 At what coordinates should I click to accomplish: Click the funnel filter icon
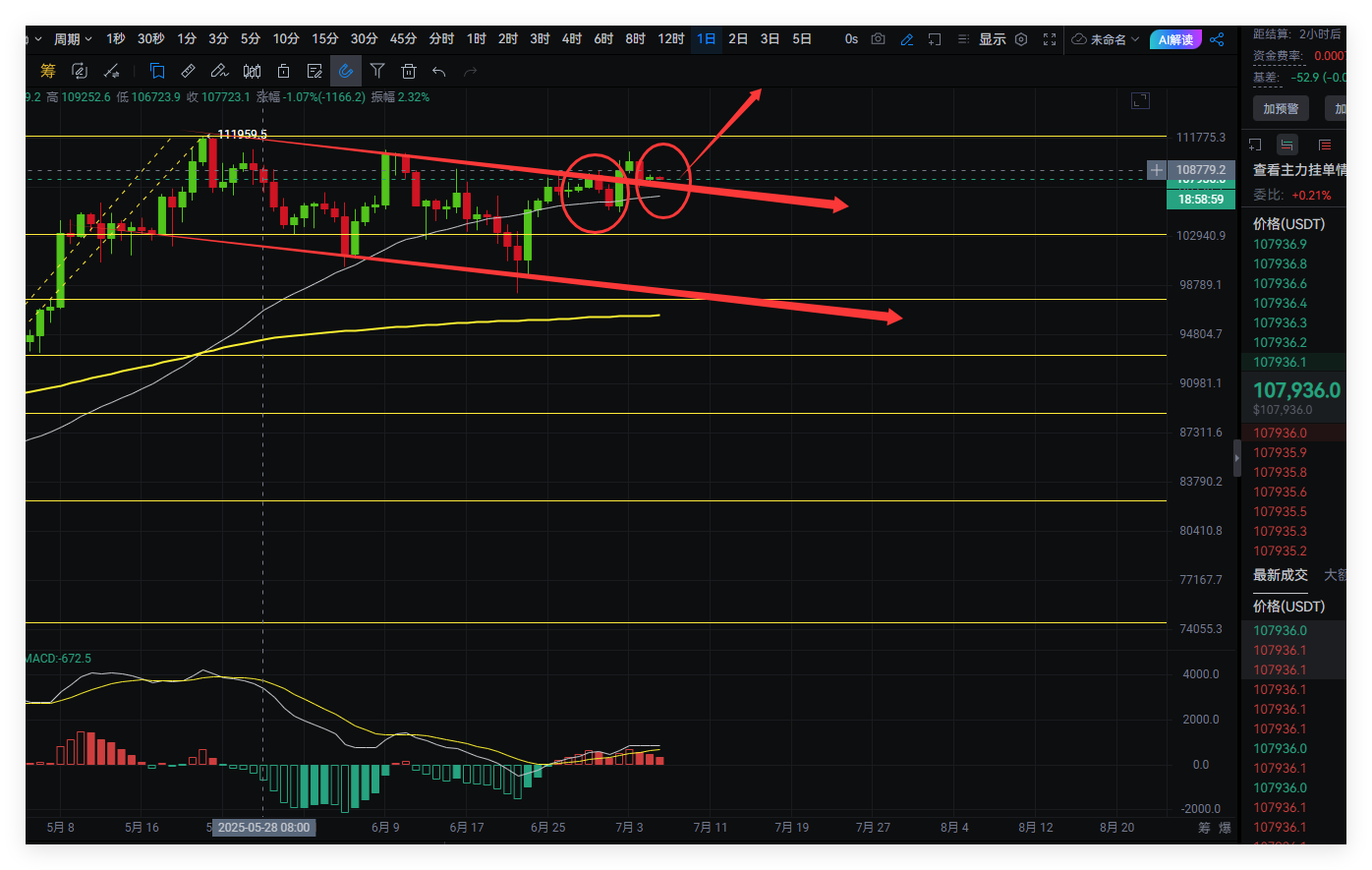[377, 71]
